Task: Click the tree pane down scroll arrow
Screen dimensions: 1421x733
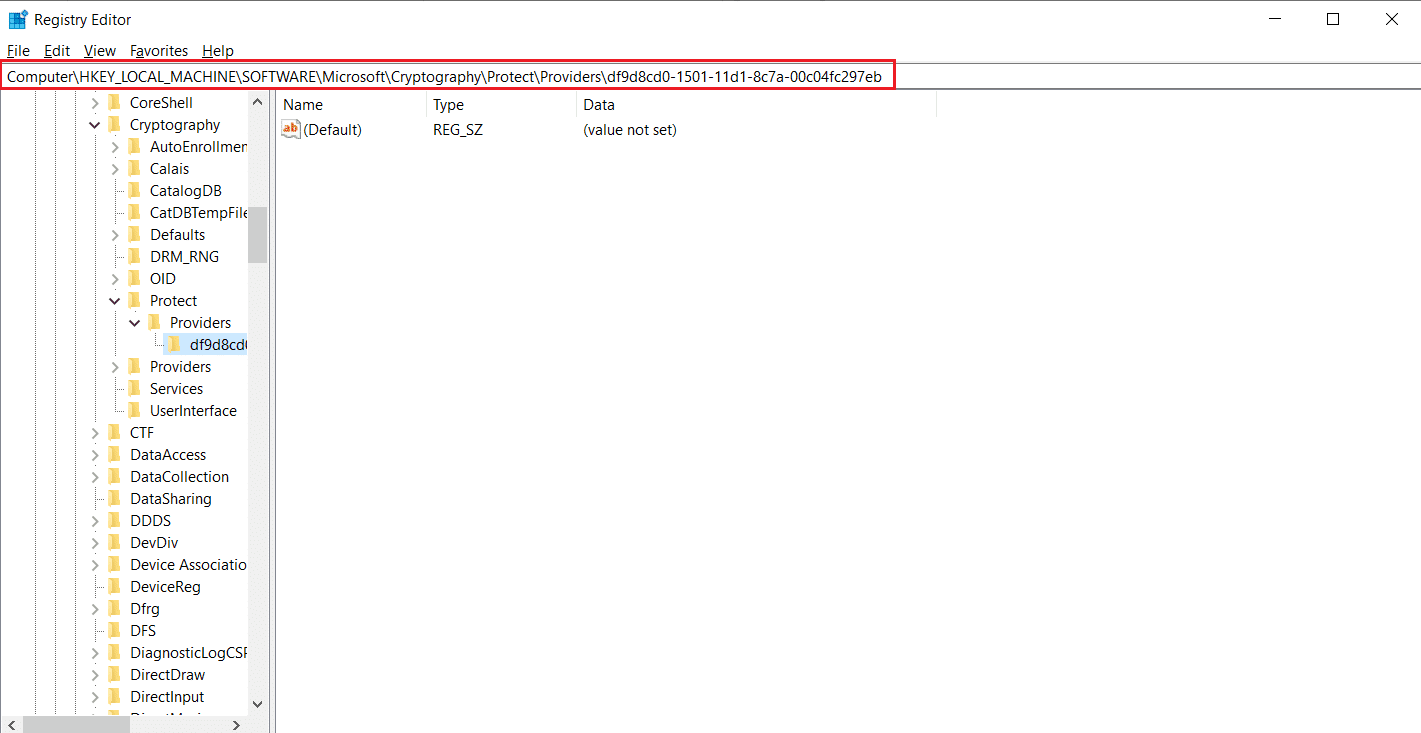Action: point(258,705)
